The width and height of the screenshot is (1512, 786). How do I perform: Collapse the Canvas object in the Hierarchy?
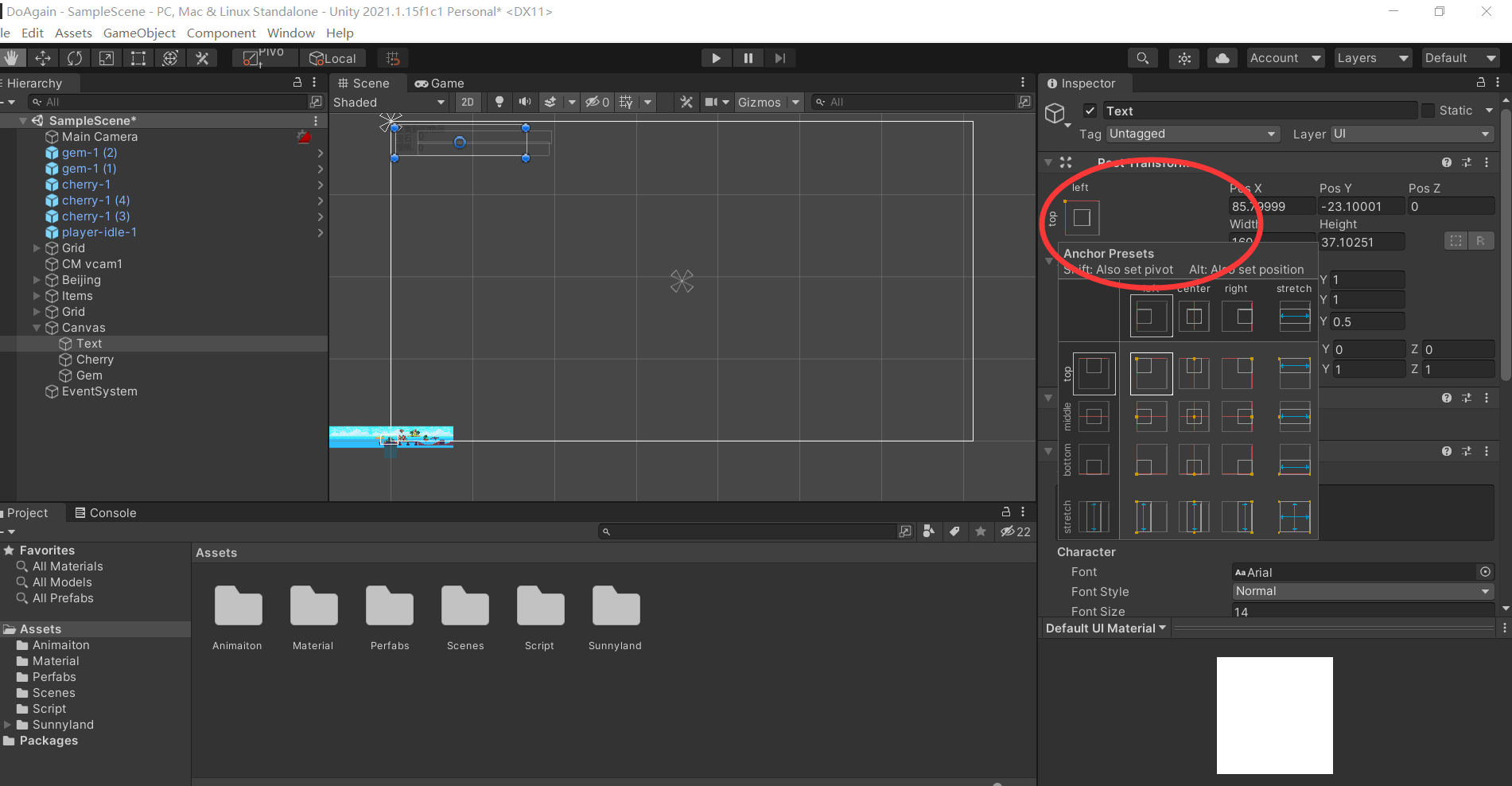tap(37, 327)
